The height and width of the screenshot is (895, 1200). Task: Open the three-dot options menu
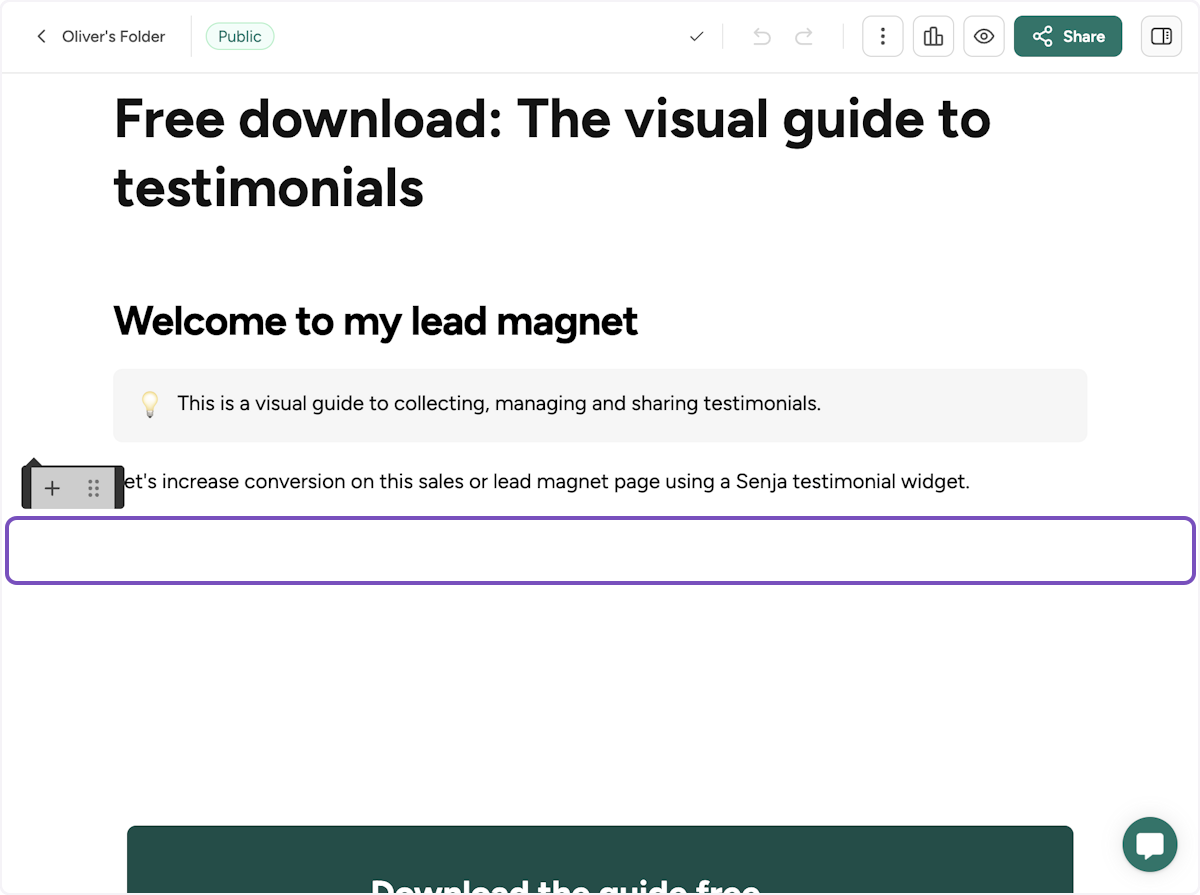coord(882,36)
